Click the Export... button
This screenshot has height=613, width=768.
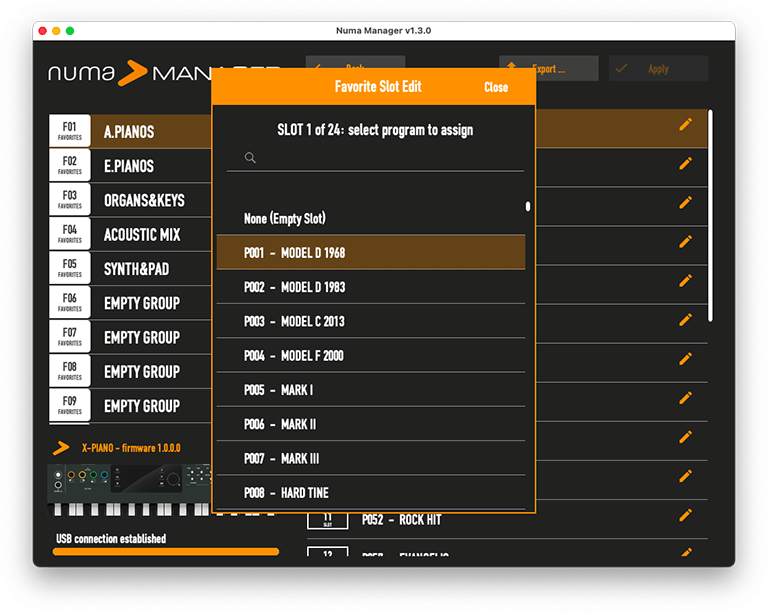tap(549, 69)
